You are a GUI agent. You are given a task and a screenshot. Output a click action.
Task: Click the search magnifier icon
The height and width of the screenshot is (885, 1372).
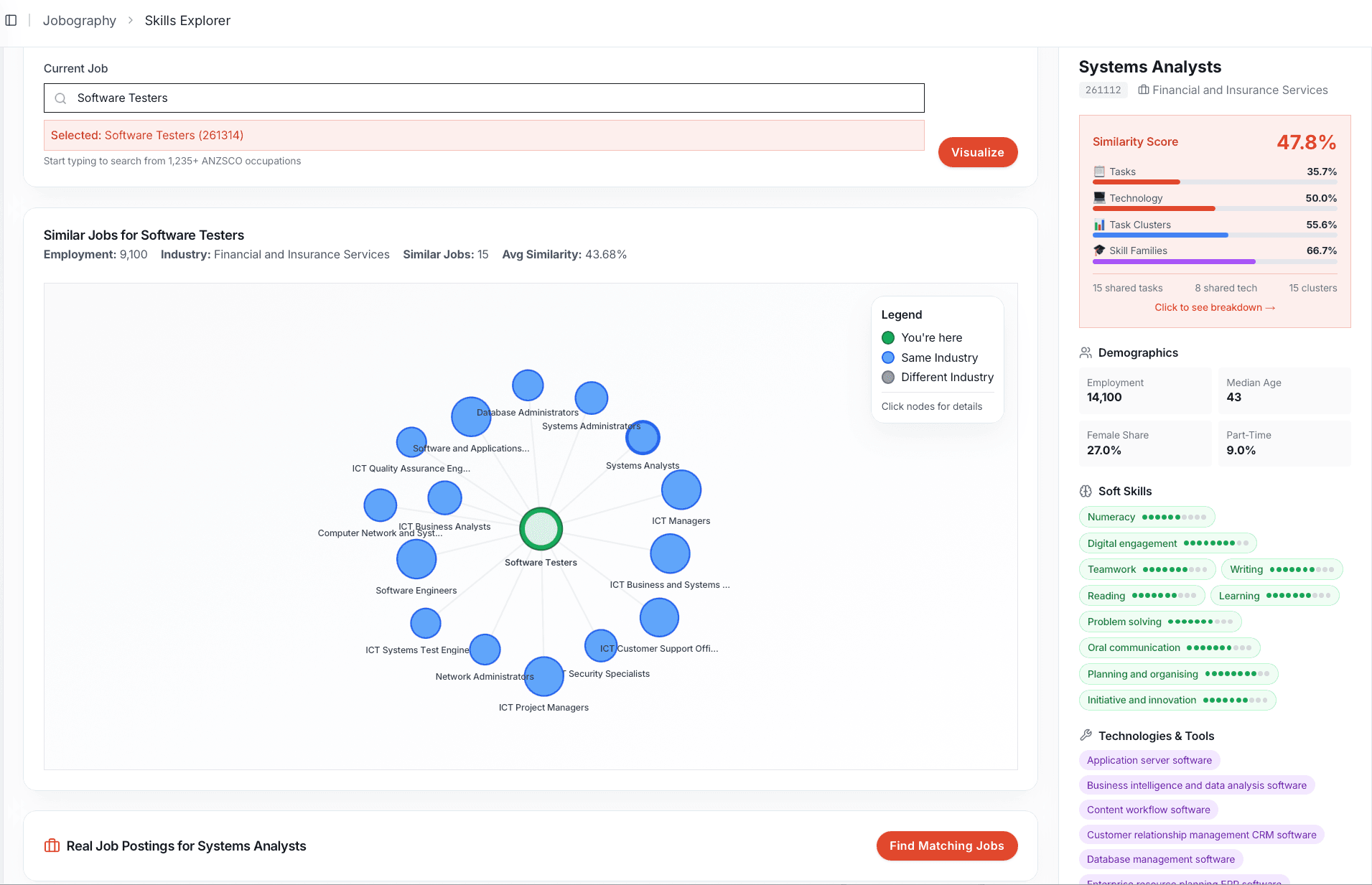click(x=61, y=98)
